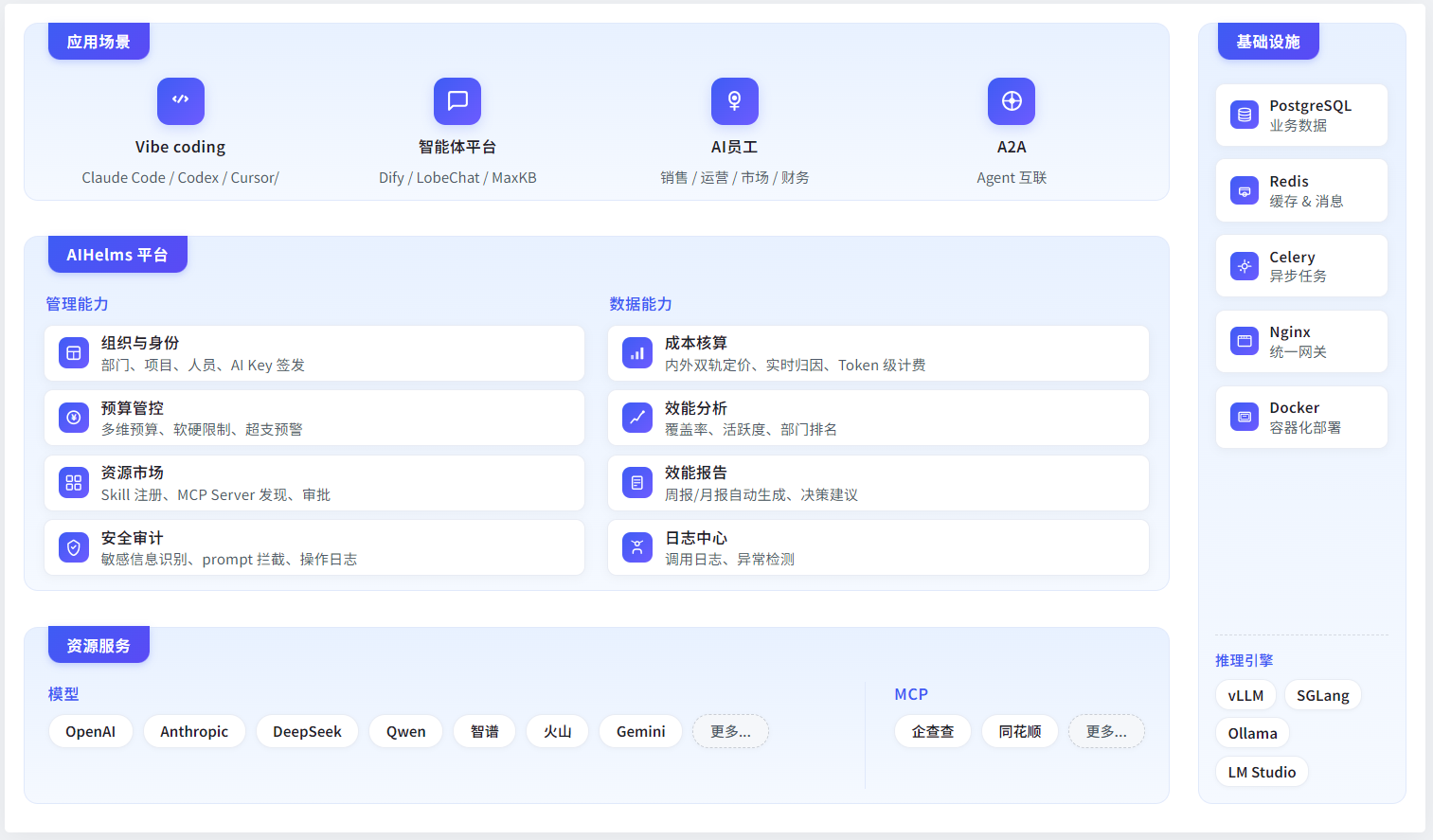
Task: Click '业务数据' under PostgreSQL
Action: point(1298,125)
